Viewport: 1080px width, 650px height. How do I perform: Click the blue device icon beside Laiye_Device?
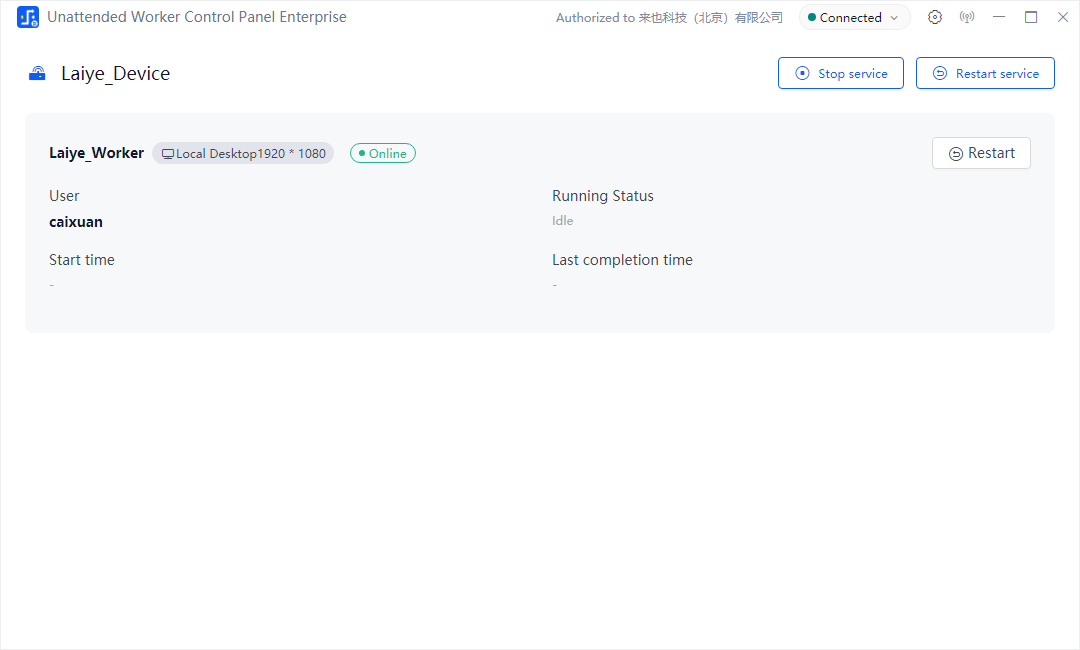[x=37, y=73]
